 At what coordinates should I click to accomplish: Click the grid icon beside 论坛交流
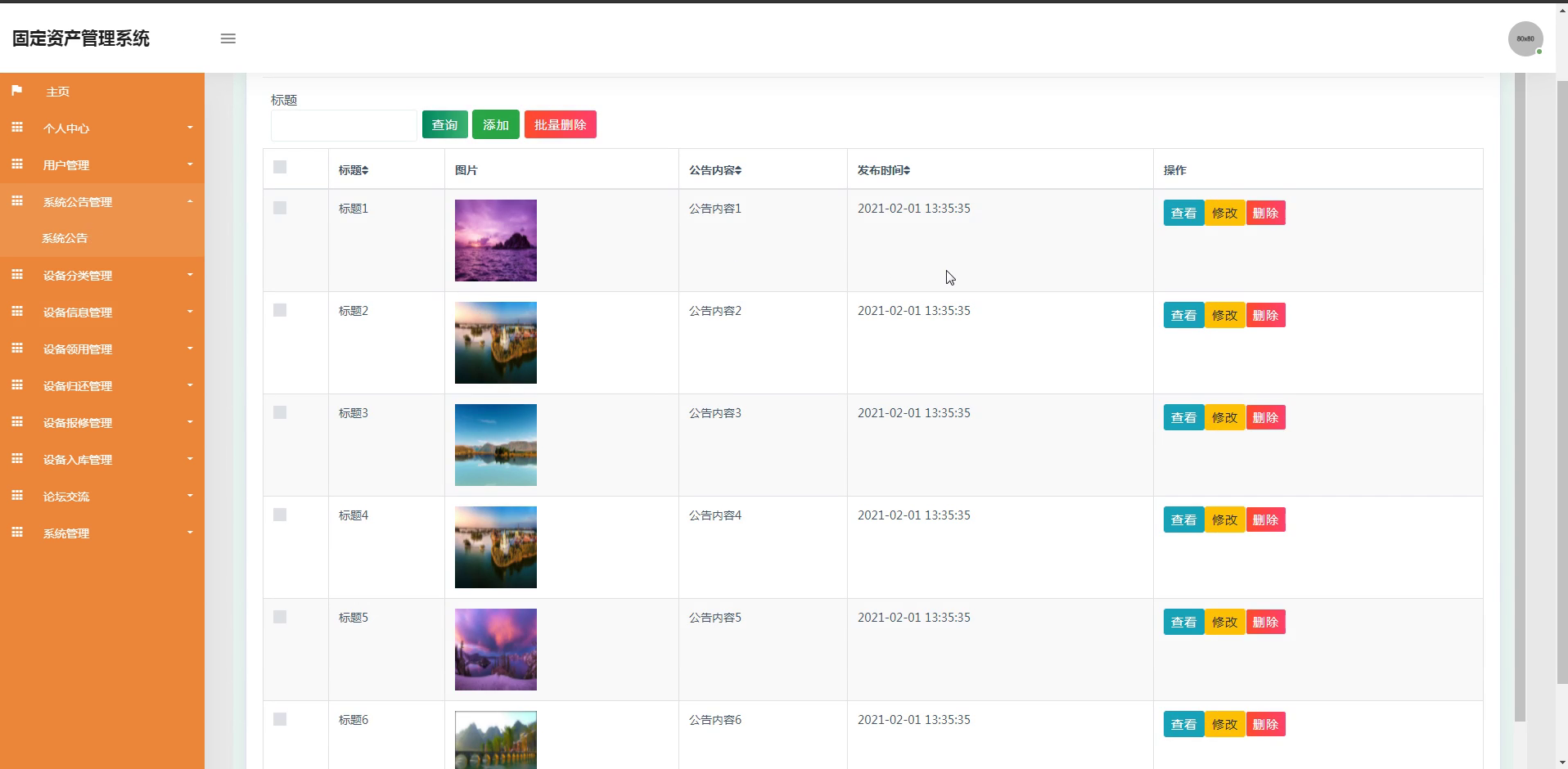(x=17, y=496)
